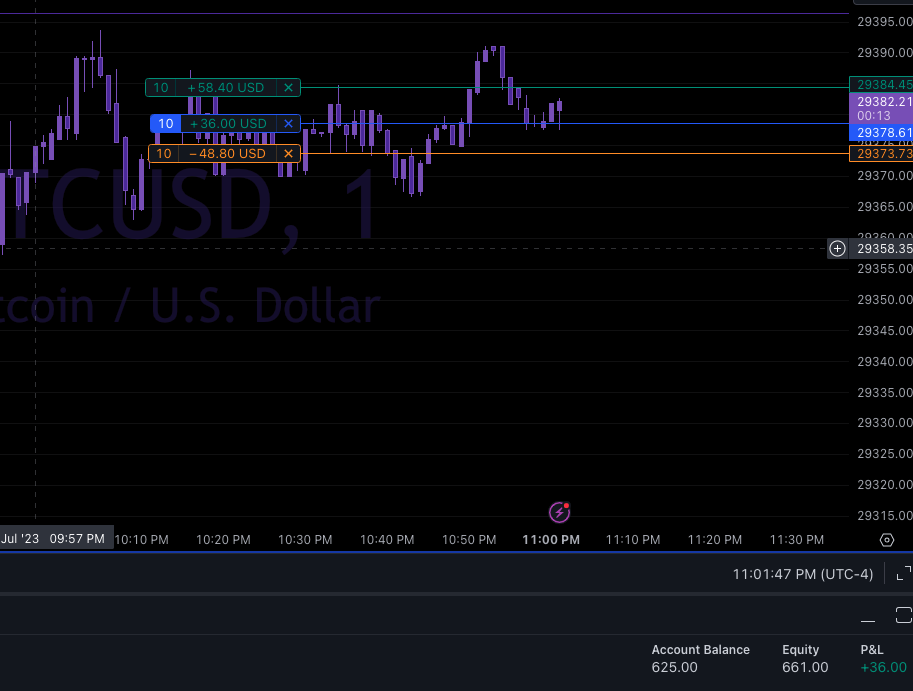913x691 pixels.
Task: Click the 11:01:47 PM (UTC-4) timezone clock
Action: pos(803,574)
